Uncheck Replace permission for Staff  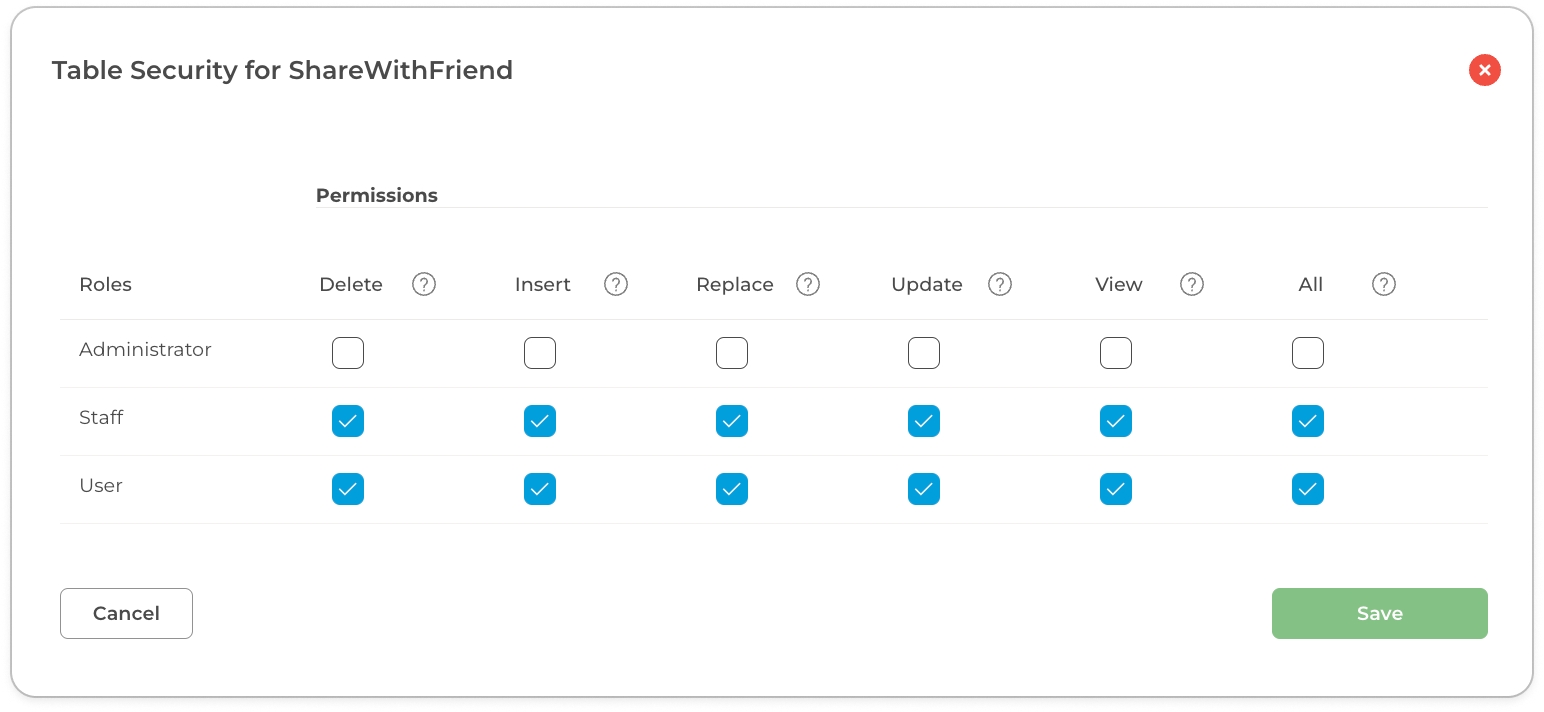point(732,421)
